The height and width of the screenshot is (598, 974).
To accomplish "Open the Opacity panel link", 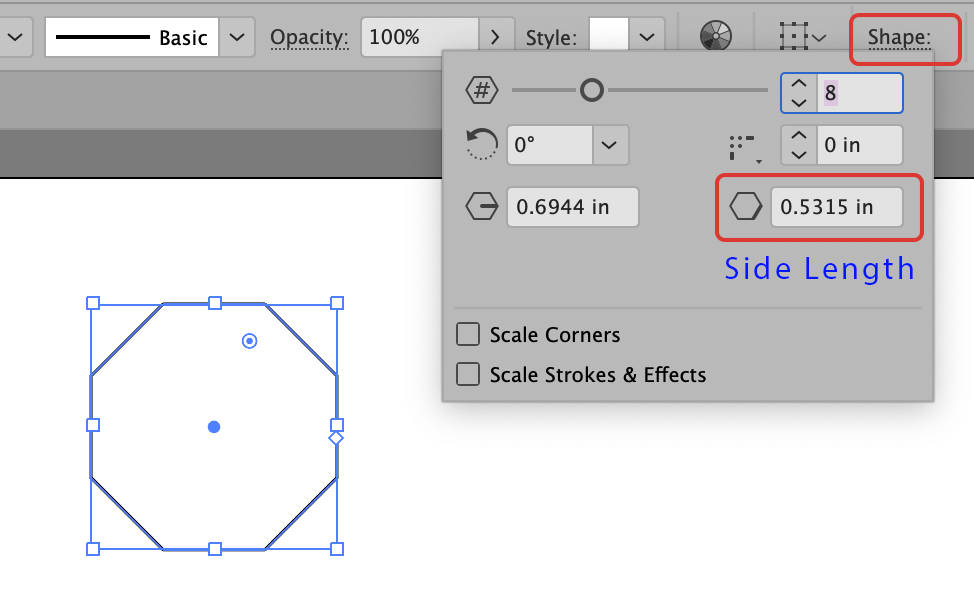I will point(309,38).
